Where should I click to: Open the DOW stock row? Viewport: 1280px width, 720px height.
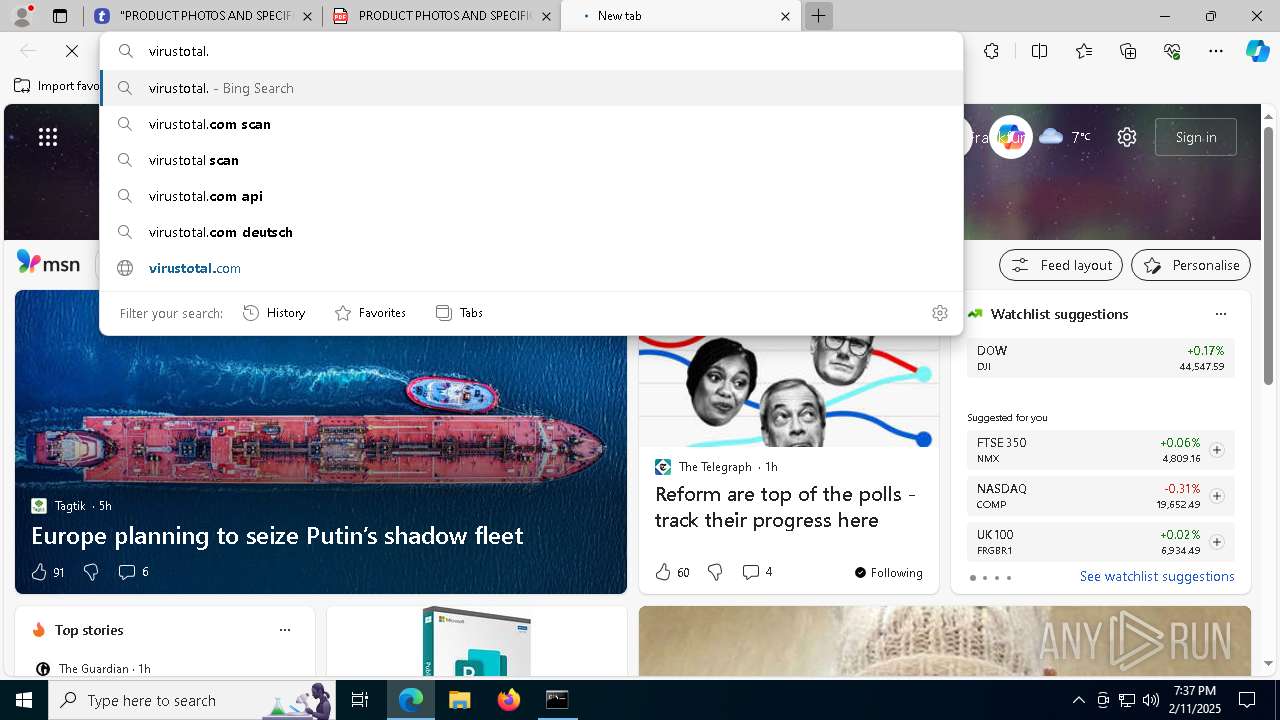(x=1101, y=358)
